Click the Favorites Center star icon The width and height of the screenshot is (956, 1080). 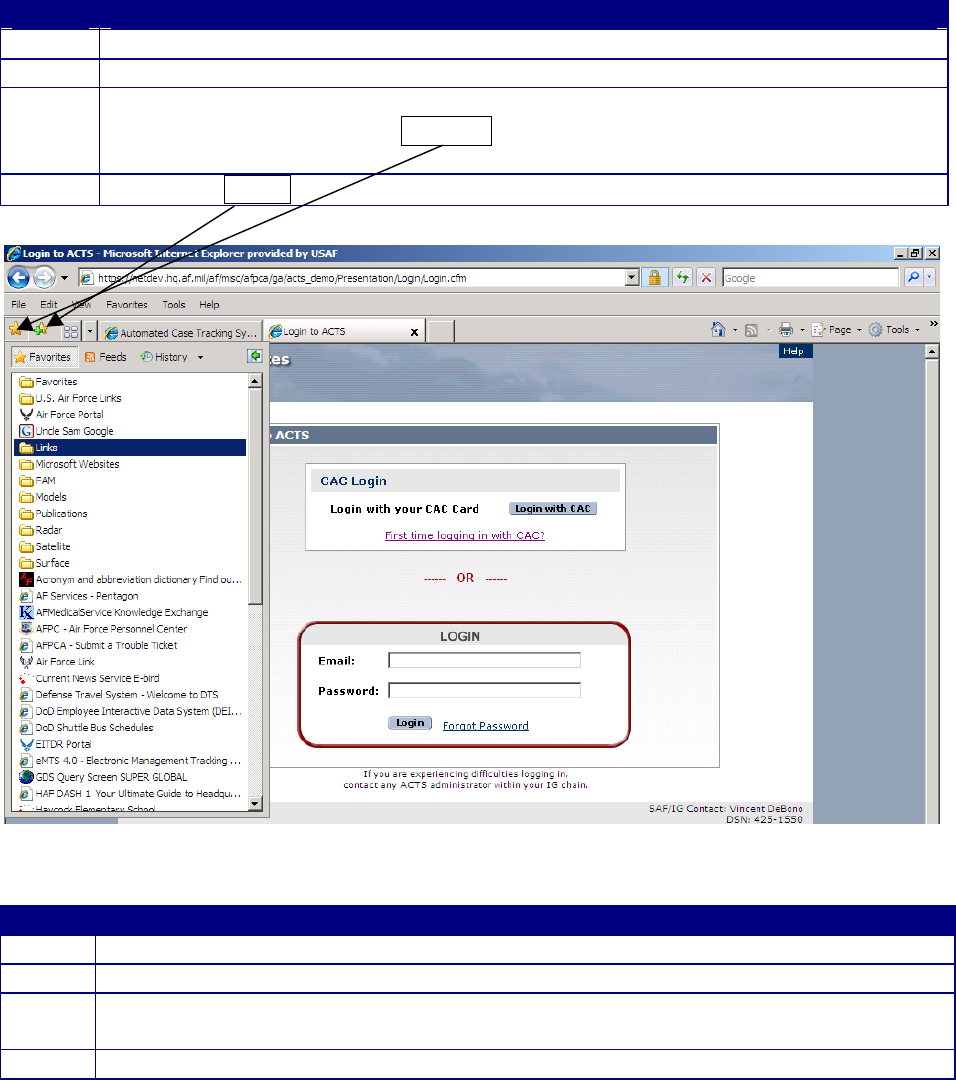(17, 329)
